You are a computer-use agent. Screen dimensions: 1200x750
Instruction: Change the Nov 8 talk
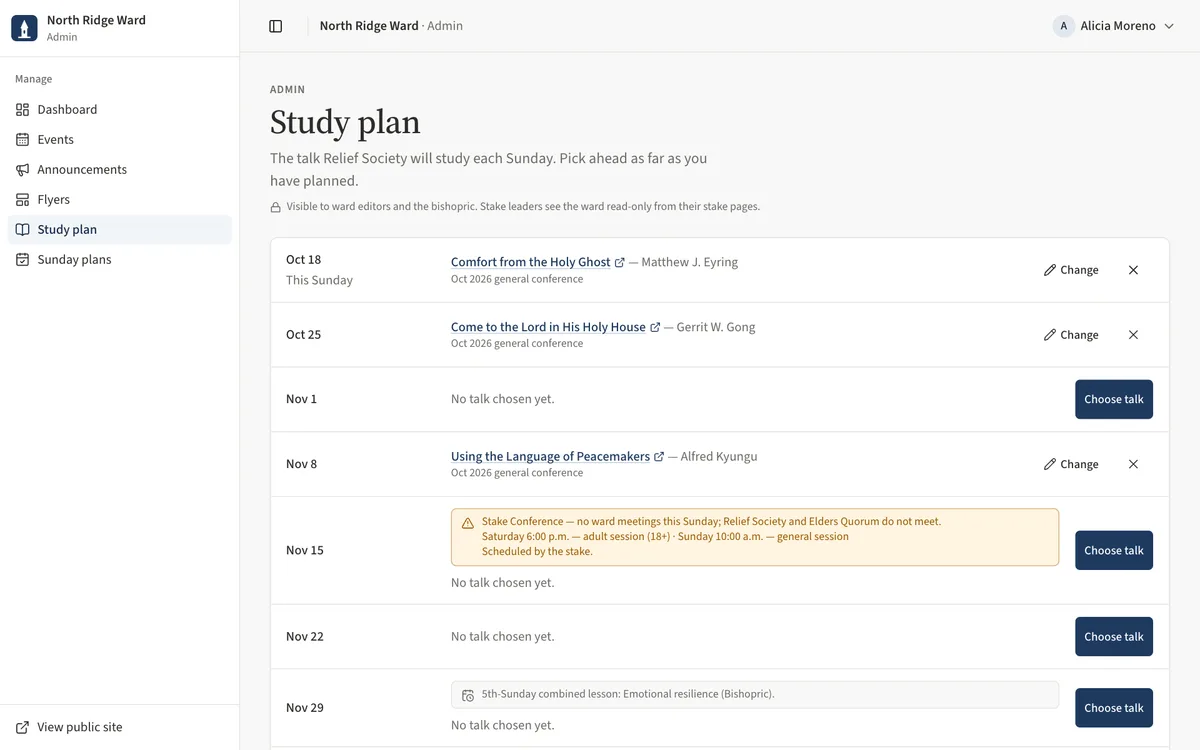[1071, 464]
